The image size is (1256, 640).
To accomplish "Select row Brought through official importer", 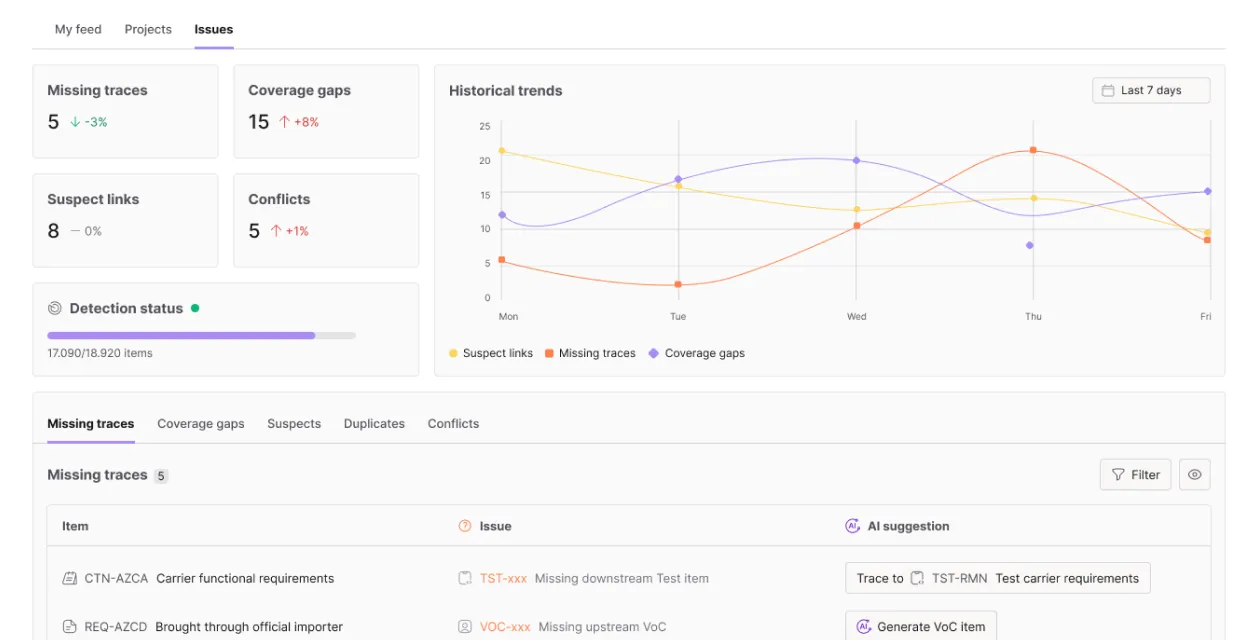I will (628, 627).
